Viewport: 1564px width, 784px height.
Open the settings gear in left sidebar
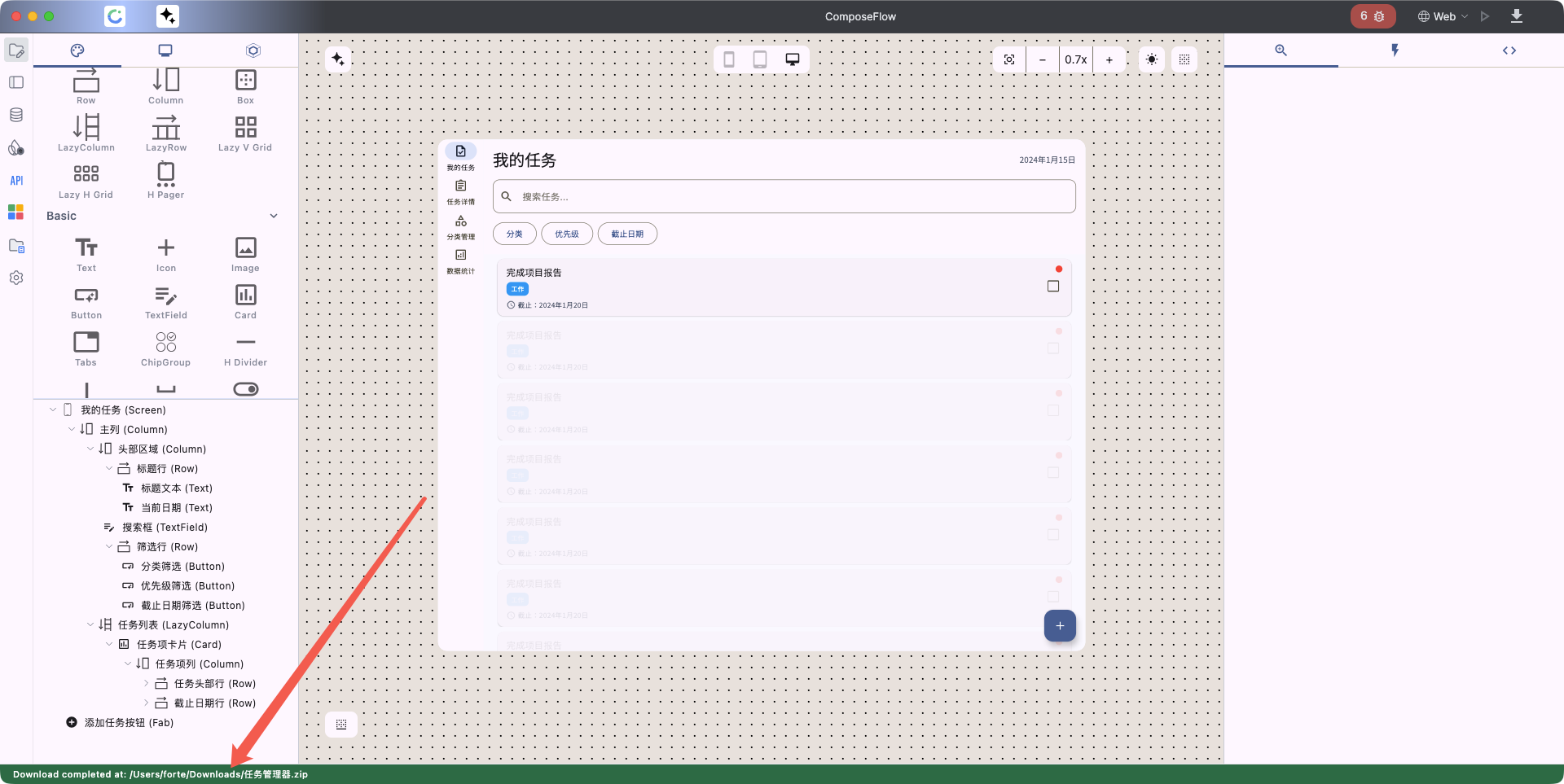click(x=16, y=278)
